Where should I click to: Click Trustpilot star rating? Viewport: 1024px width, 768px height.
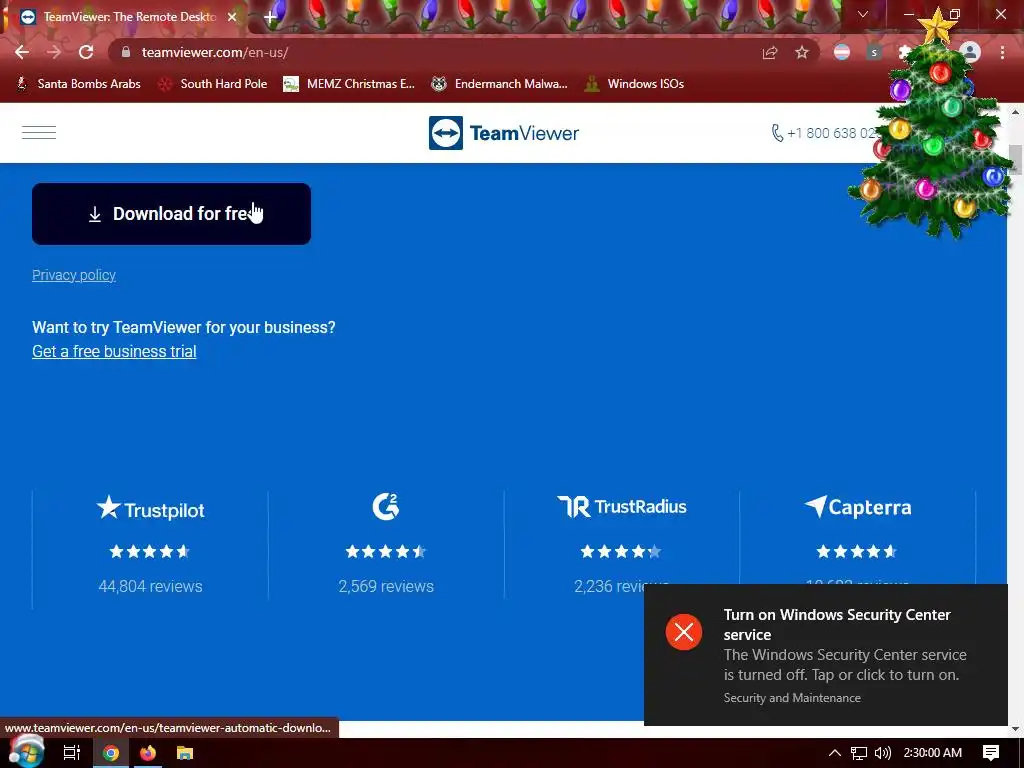click(x=150, y=552)
